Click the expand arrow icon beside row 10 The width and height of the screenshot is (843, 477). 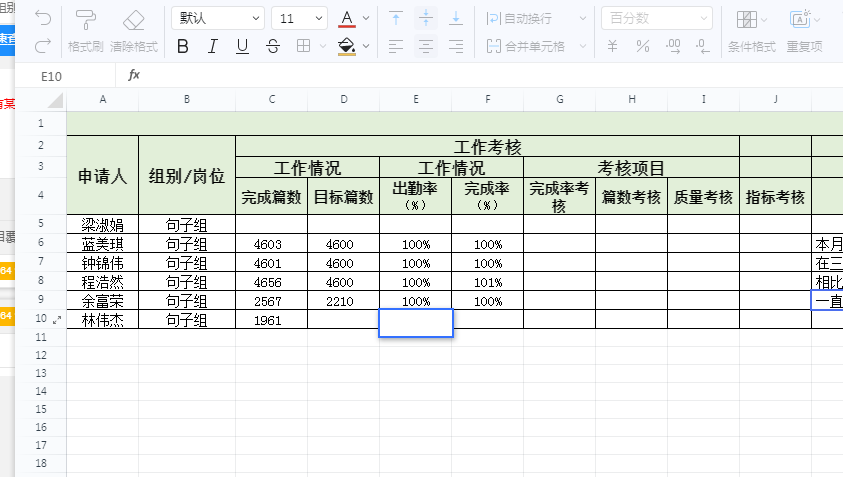(58, 320)
